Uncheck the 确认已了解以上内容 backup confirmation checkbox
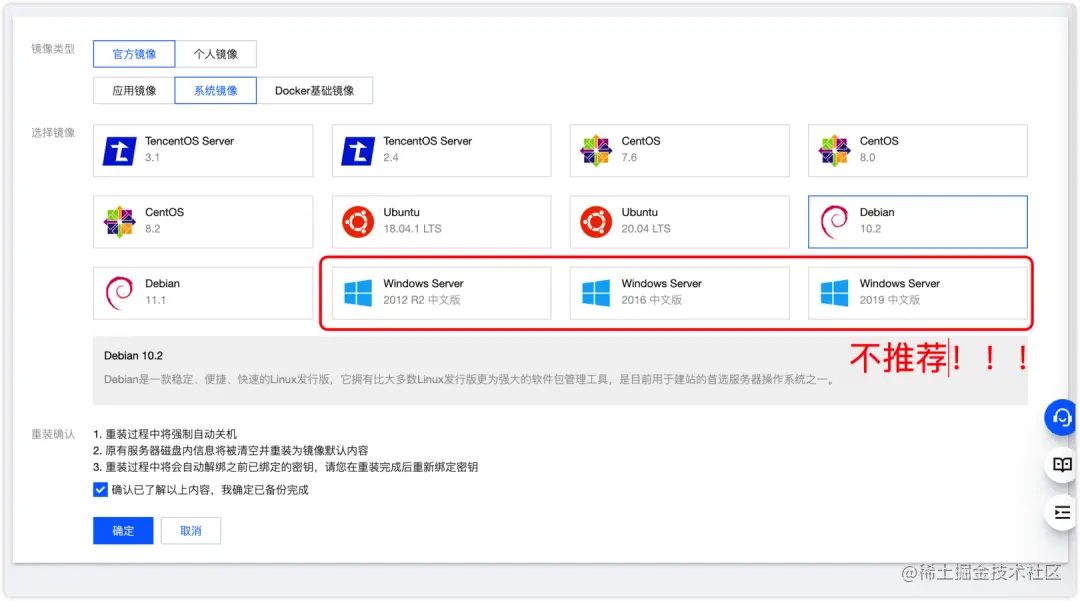Viewport: 1080px width, 601px height. coord(100,489)
